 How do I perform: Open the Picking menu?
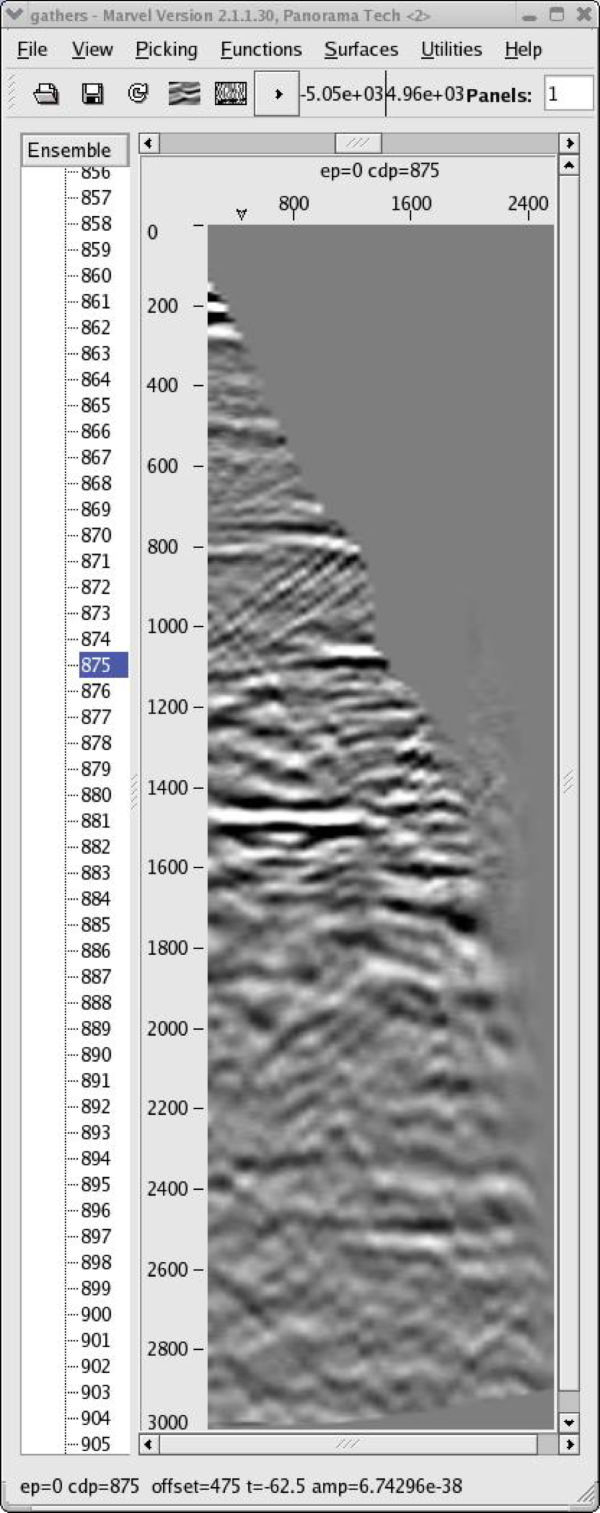(x=166, y=49)
